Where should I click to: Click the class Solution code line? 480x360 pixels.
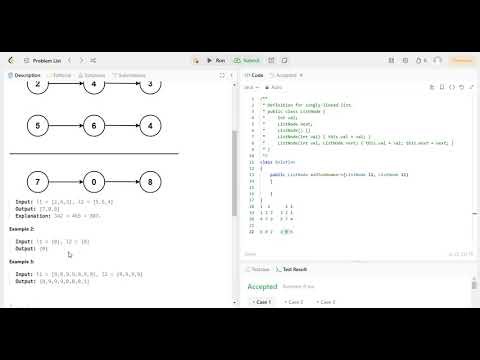[277, 162]
